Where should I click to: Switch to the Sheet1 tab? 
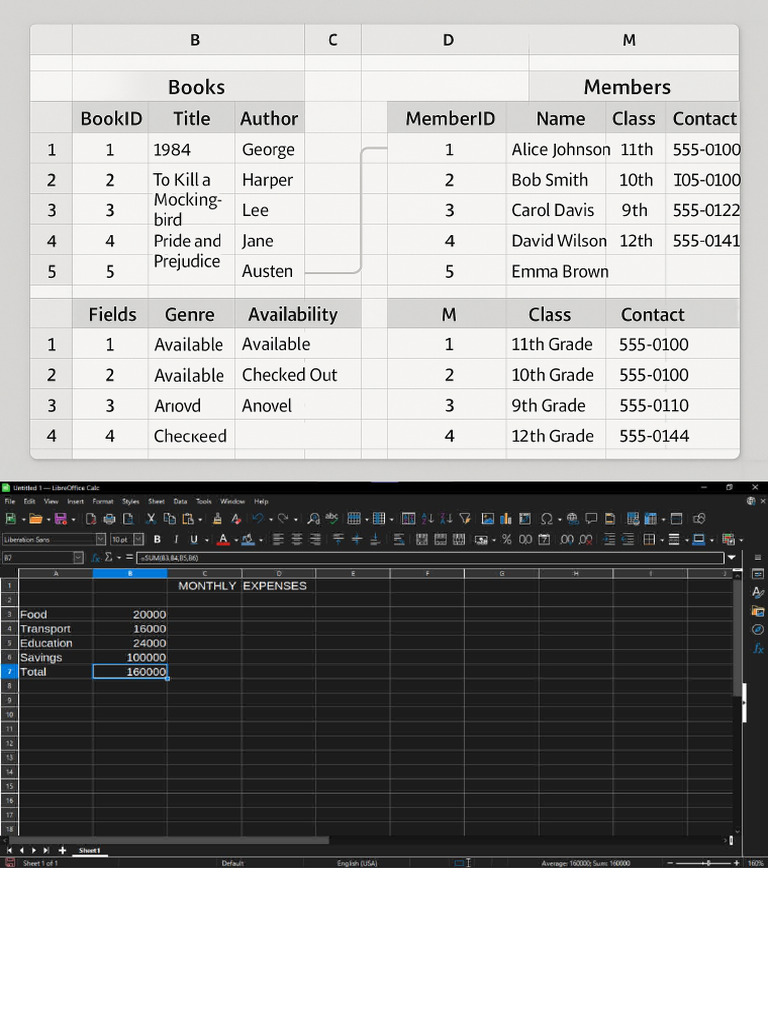point(90,850)
